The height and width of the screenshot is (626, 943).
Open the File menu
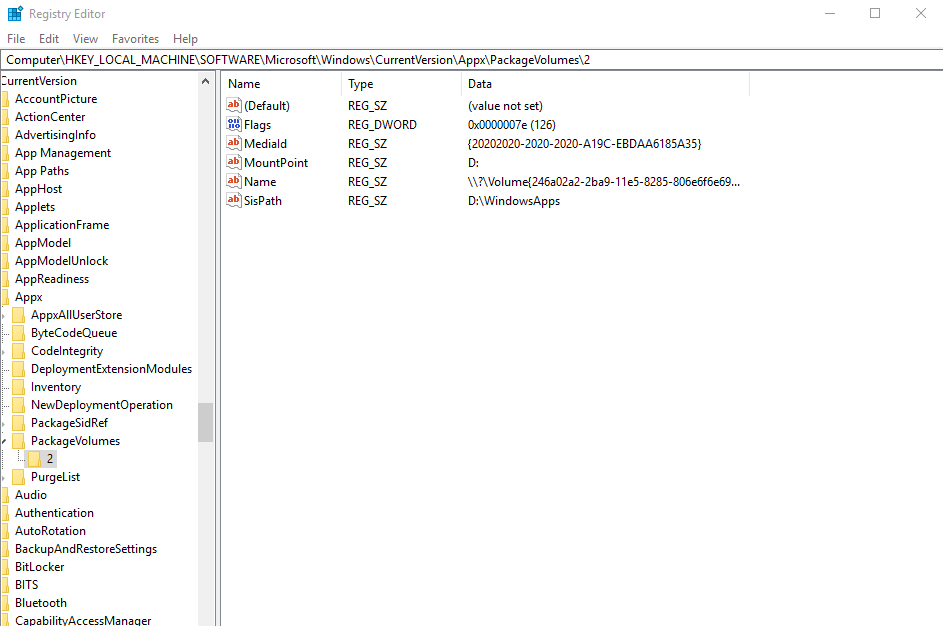(x=16, y=39)
